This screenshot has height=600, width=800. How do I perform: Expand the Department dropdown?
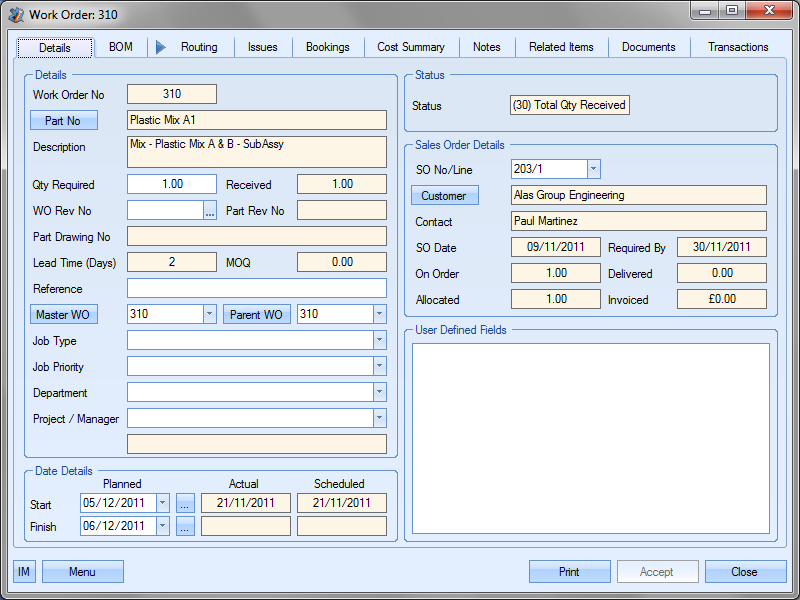(379, 392)
